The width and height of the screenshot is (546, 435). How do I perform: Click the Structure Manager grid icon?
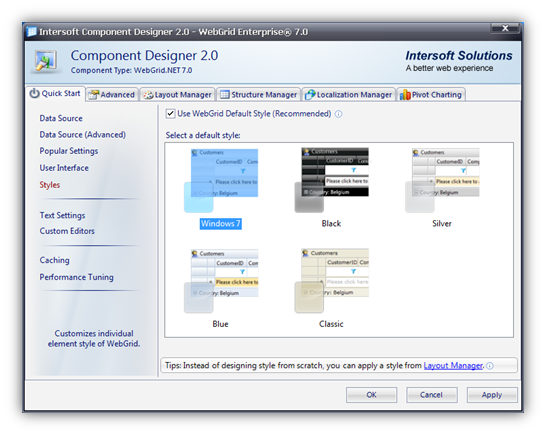pos(225,95)
